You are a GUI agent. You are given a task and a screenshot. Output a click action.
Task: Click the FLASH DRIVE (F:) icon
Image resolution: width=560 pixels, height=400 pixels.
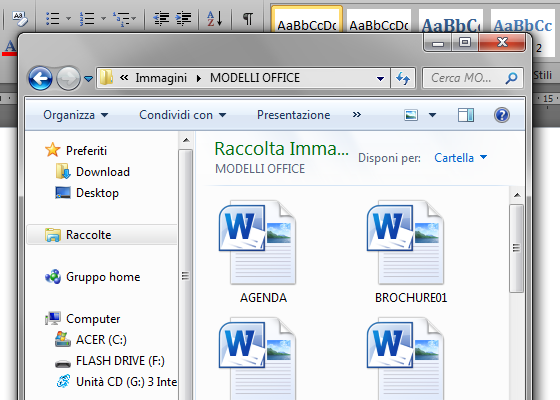click(x=63, y=364)
